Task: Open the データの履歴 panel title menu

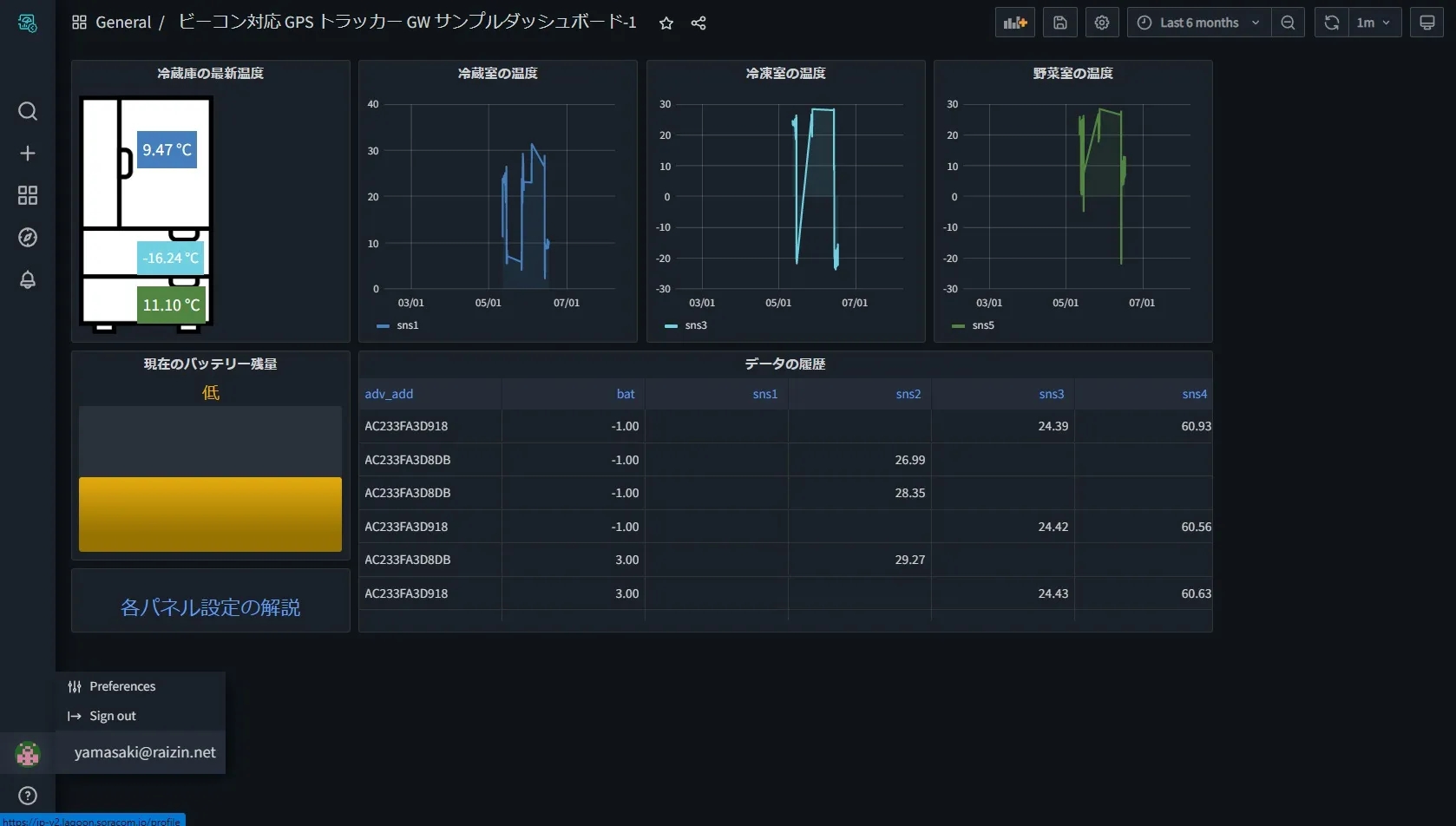Action: (x=785, y=364)
